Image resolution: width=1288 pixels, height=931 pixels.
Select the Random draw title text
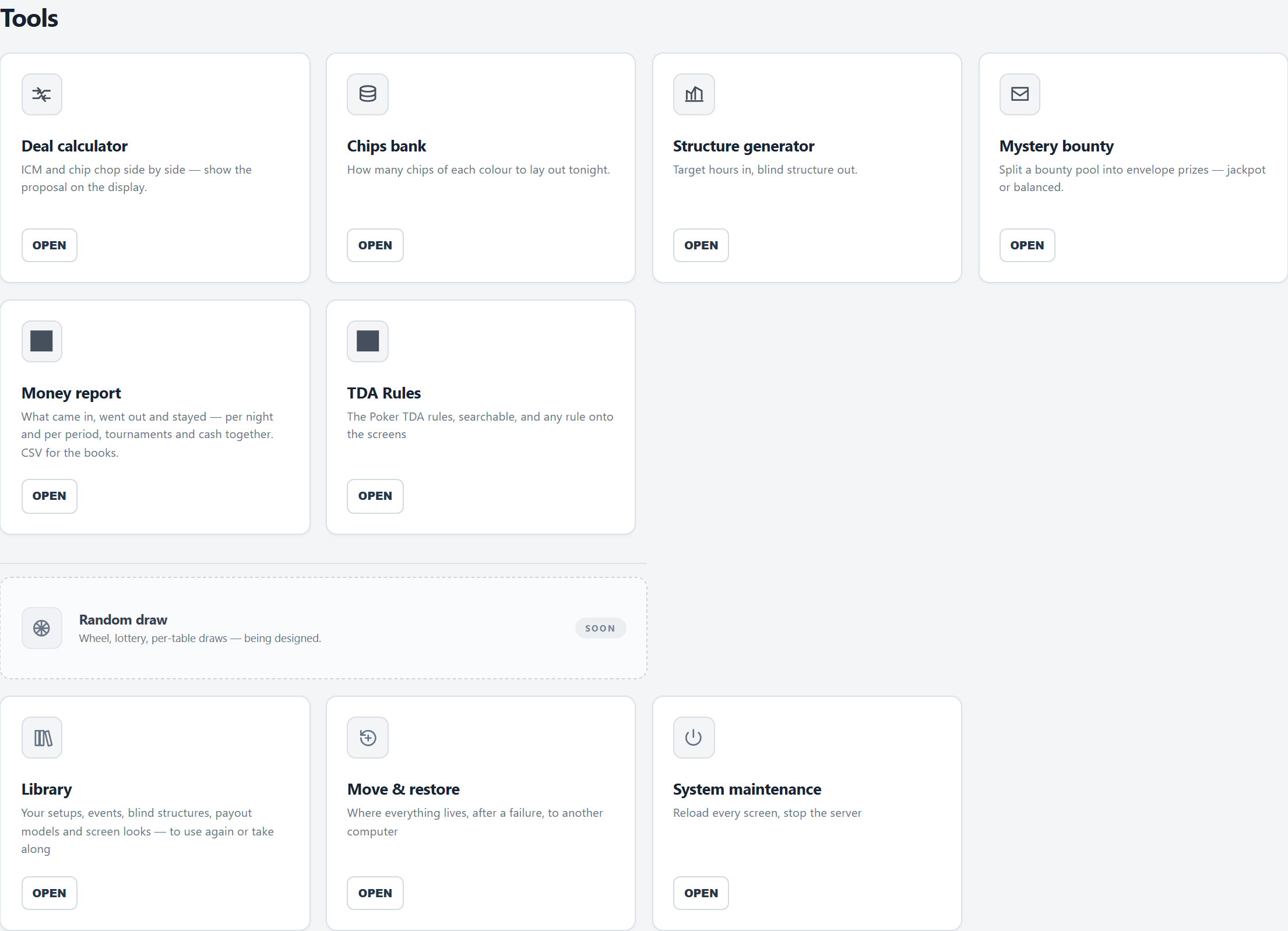(123, 620)
